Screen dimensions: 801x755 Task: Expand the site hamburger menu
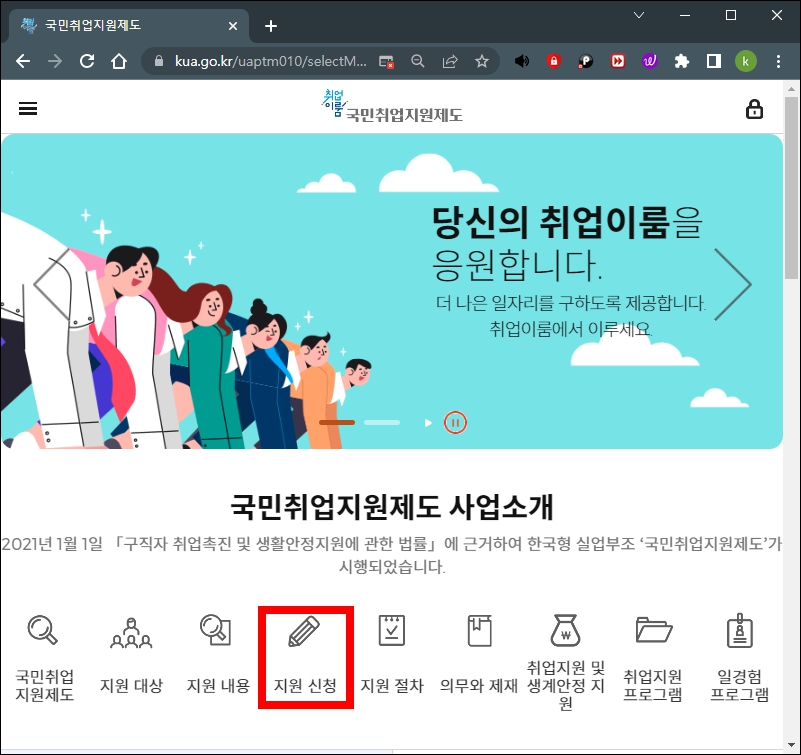pos(27,108)
